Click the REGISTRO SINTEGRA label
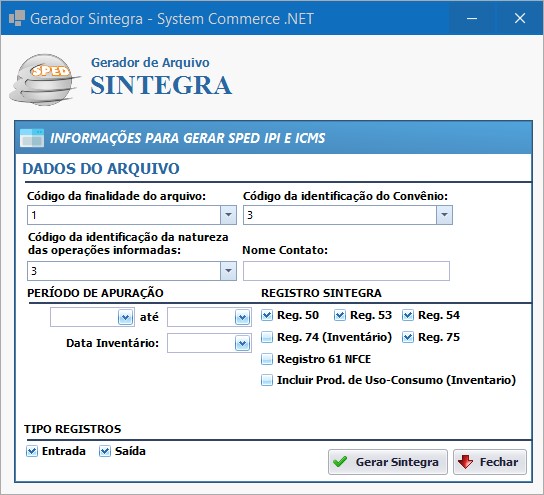Viewport: 544px width, 495px height. [321, 293]
